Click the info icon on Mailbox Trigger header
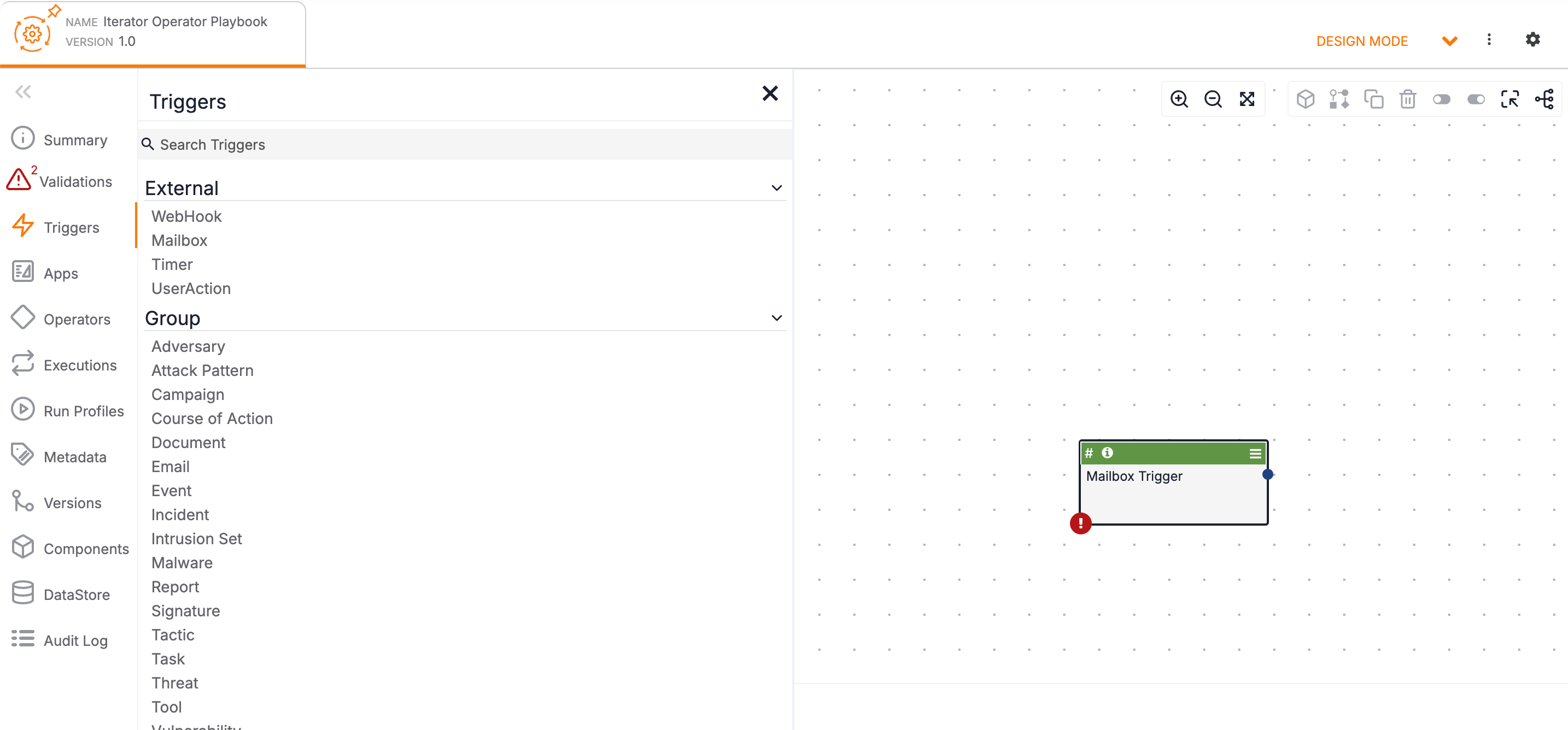Viewport: 1568px width, 730px height. point(1108,452)
